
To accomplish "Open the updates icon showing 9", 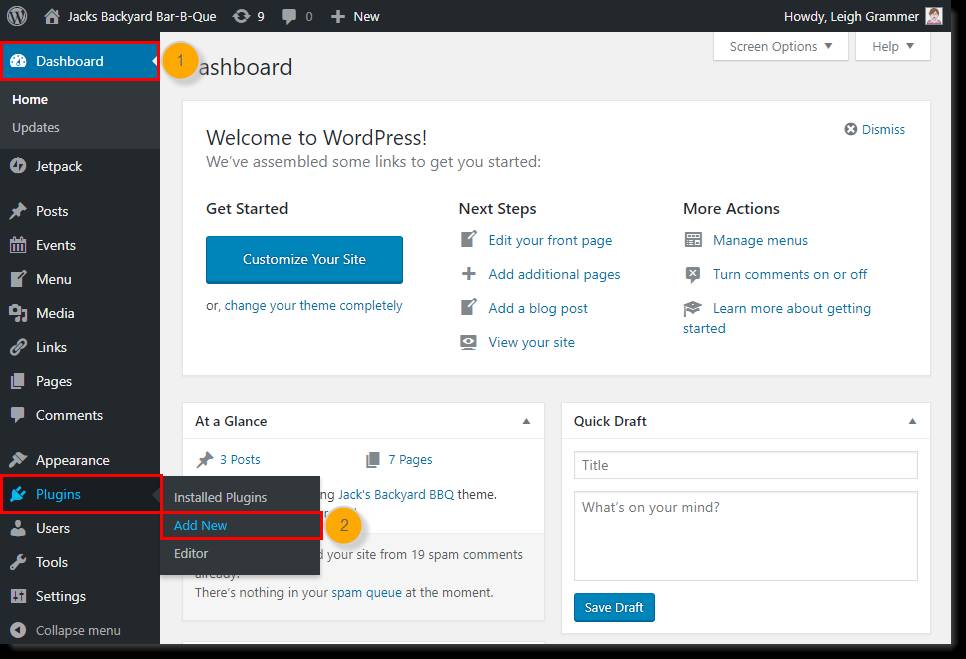I will tap(241, 17).
